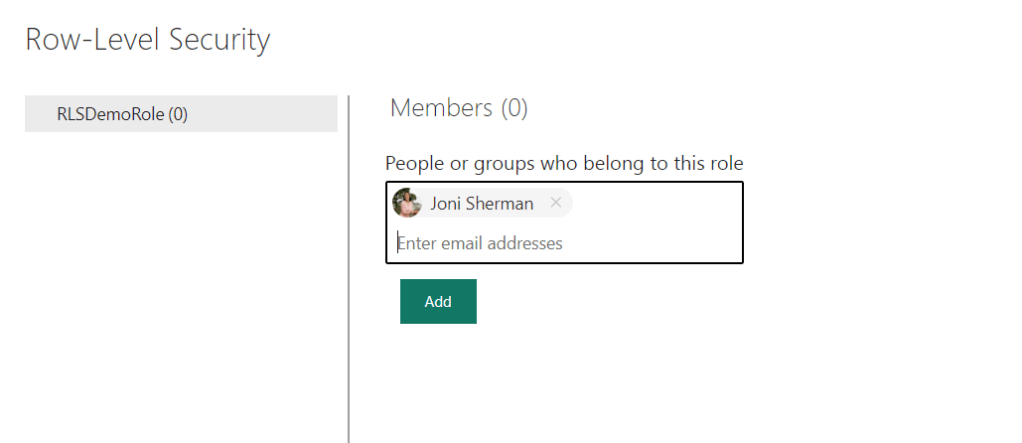
Task: Click empty gray area right of RLSDemoRole text
Action: [265, 114]
